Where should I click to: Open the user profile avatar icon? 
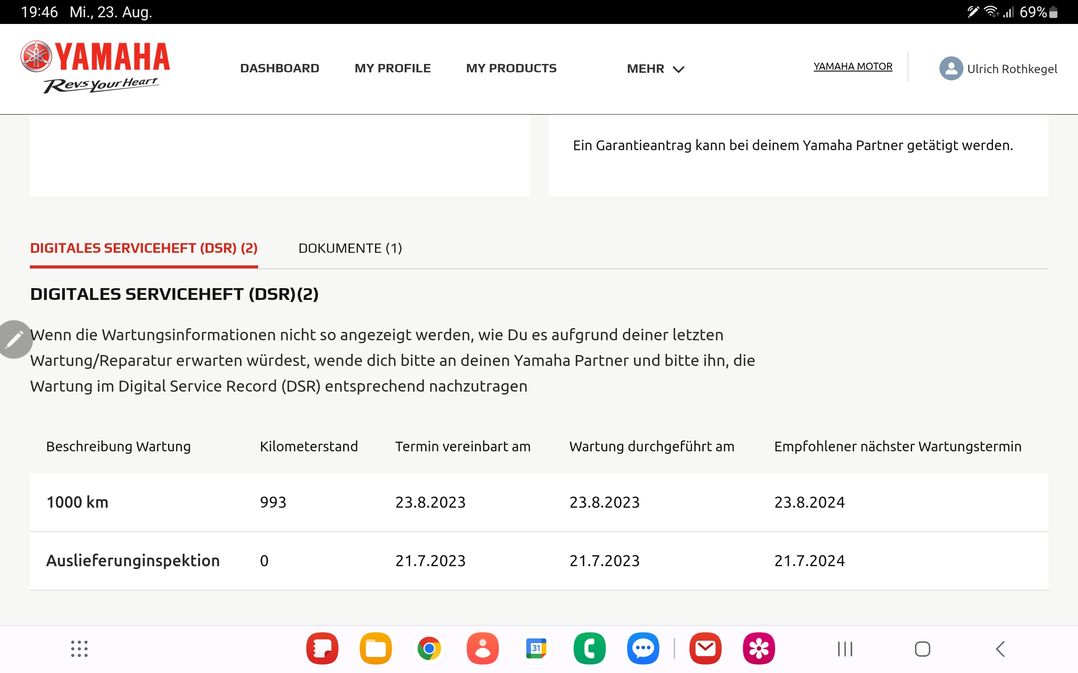[x=950, y=68]
